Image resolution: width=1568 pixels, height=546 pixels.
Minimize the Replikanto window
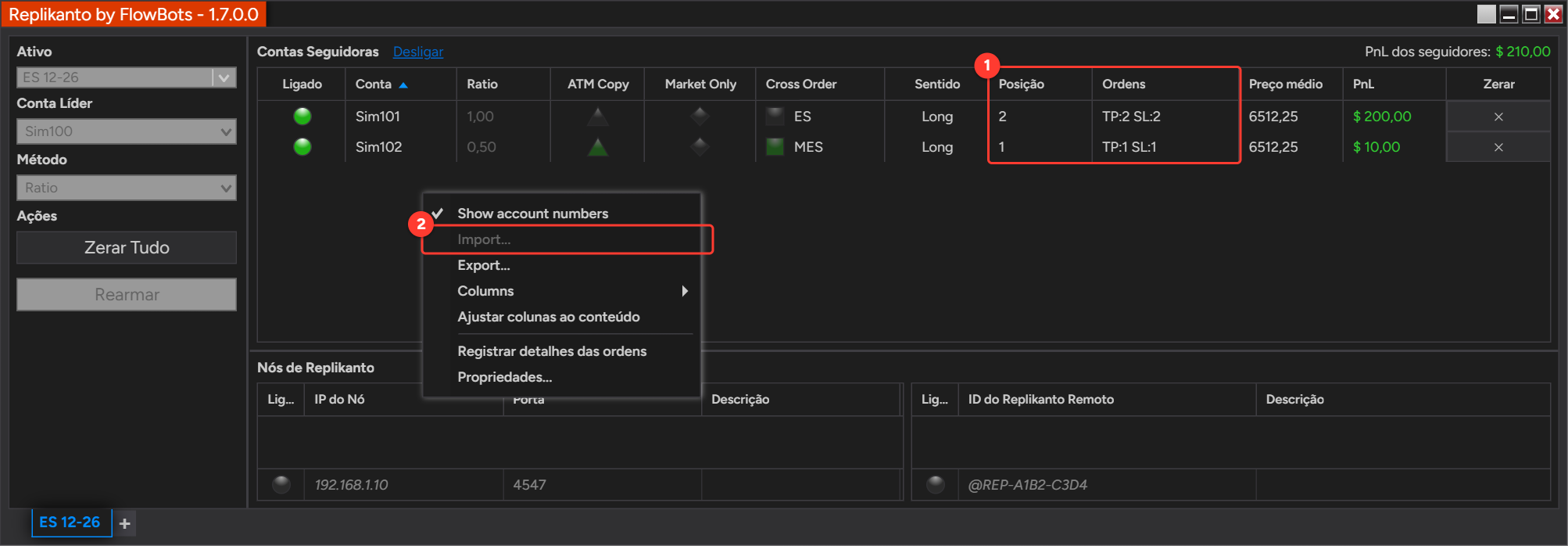coord(1509,14)
